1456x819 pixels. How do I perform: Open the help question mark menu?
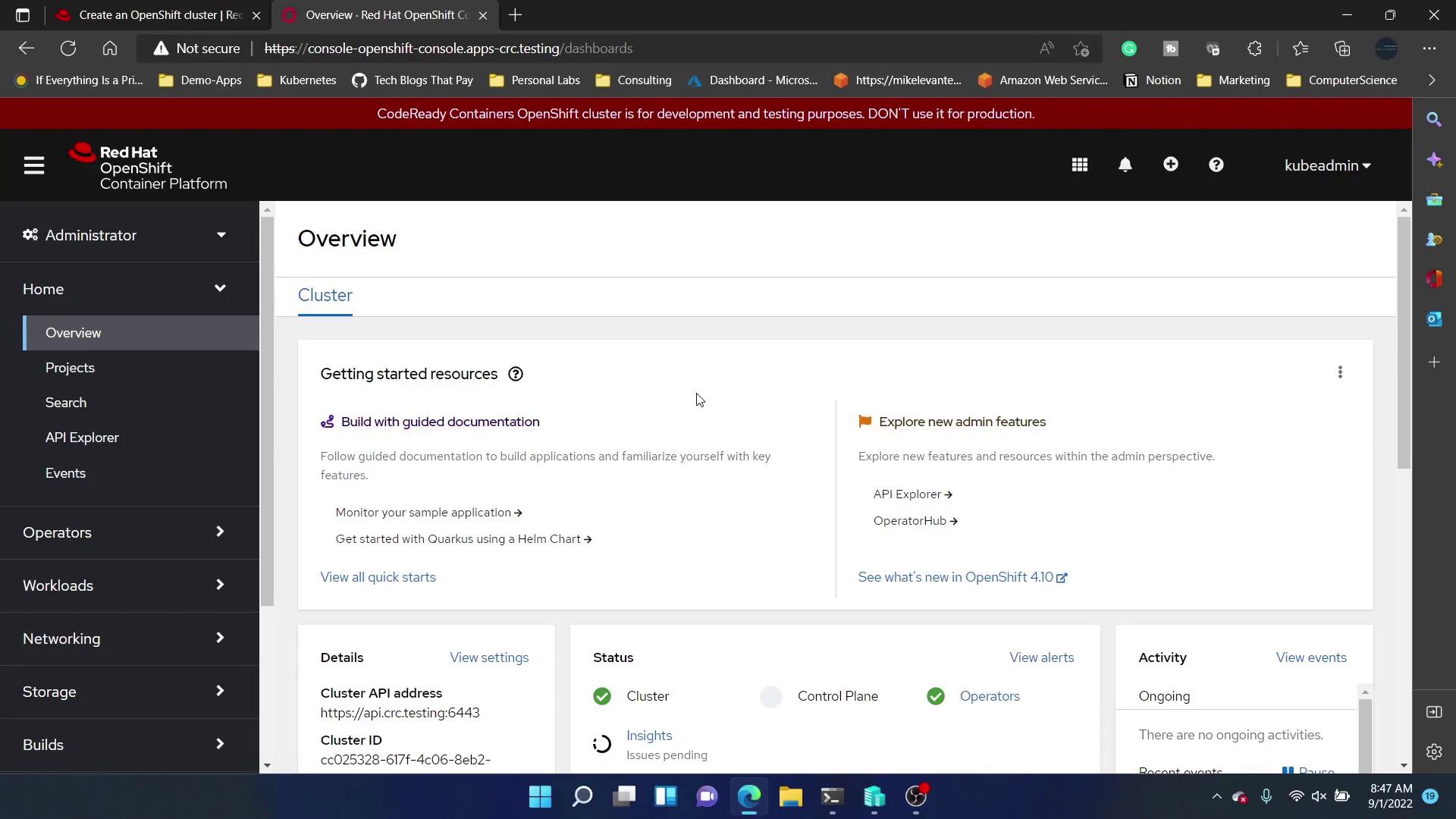(1216, 165)
